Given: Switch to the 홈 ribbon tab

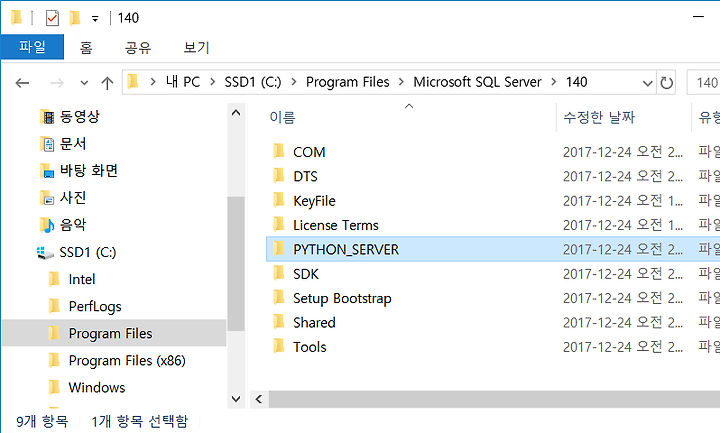Looking at the screenshot, I should coord(86,47).
